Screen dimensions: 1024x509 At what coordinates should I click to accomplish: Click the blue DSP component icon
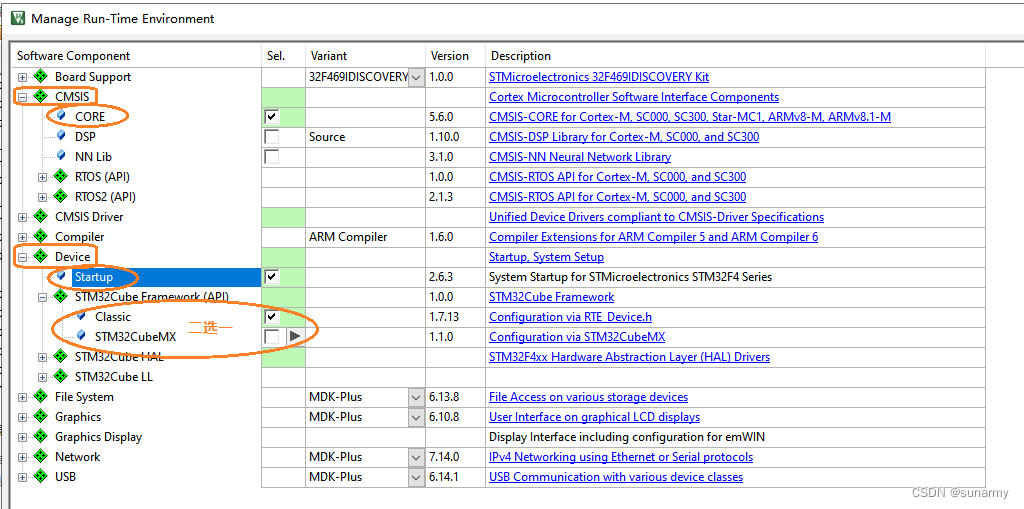(x=61, y=136)
